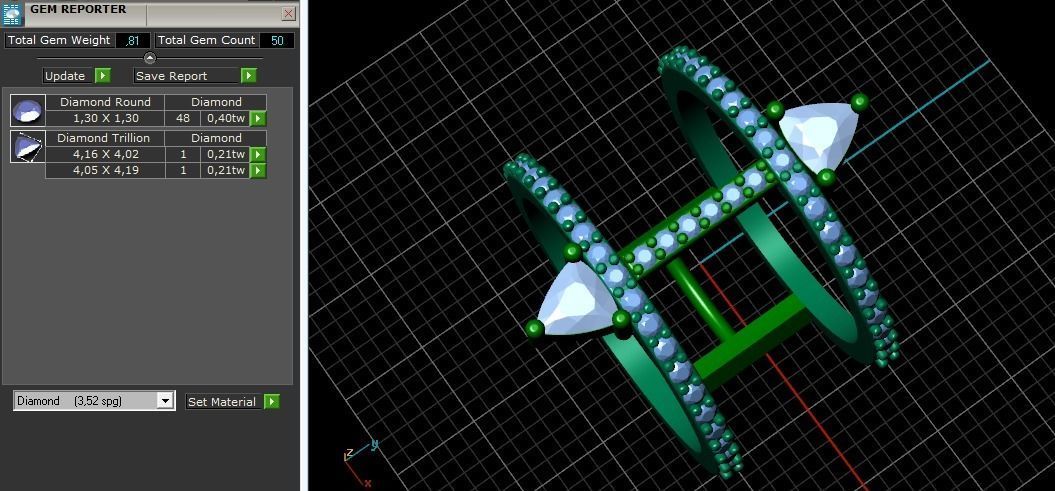
Task: Click the '1,30 X 1,30' size cell
Action: pos(105,118)
